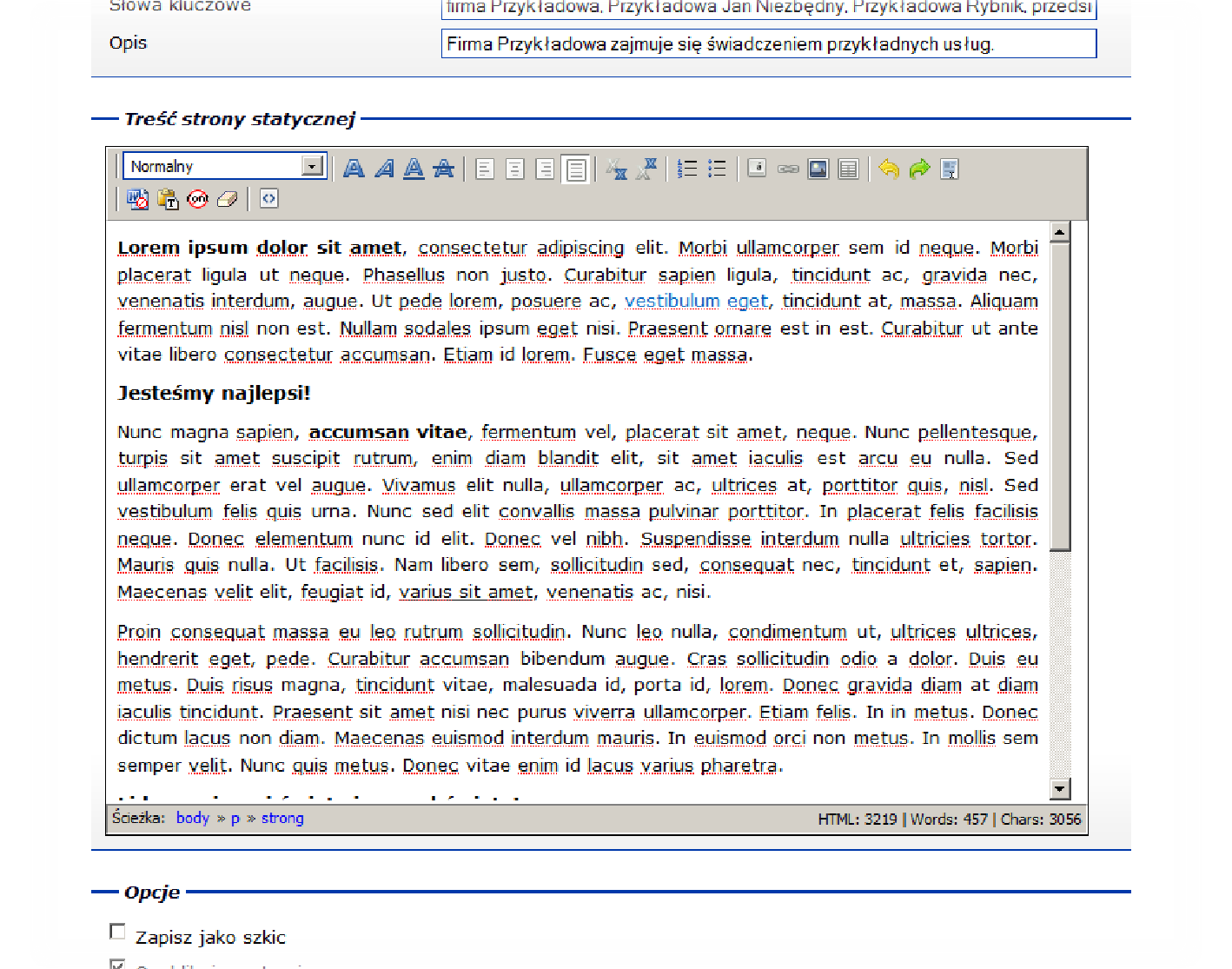The image size is (1232, 969).
Task: Click the Opis description input field
Action: click(769, 43)
